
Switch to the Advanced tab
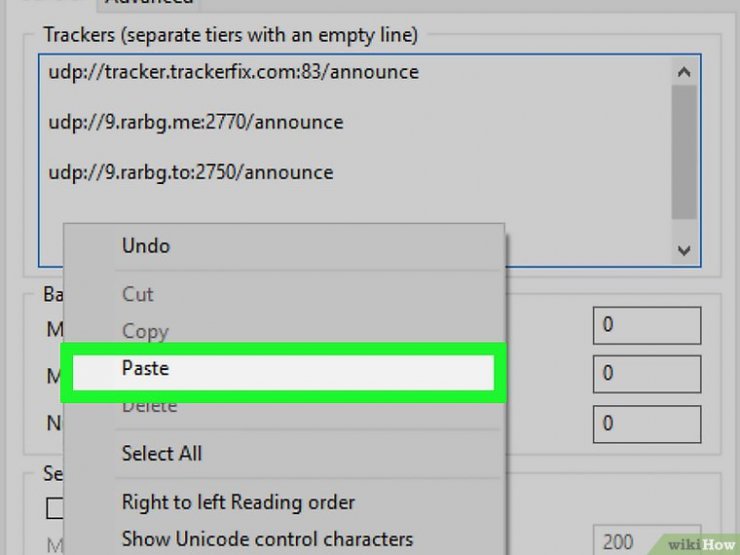(149, 3)
